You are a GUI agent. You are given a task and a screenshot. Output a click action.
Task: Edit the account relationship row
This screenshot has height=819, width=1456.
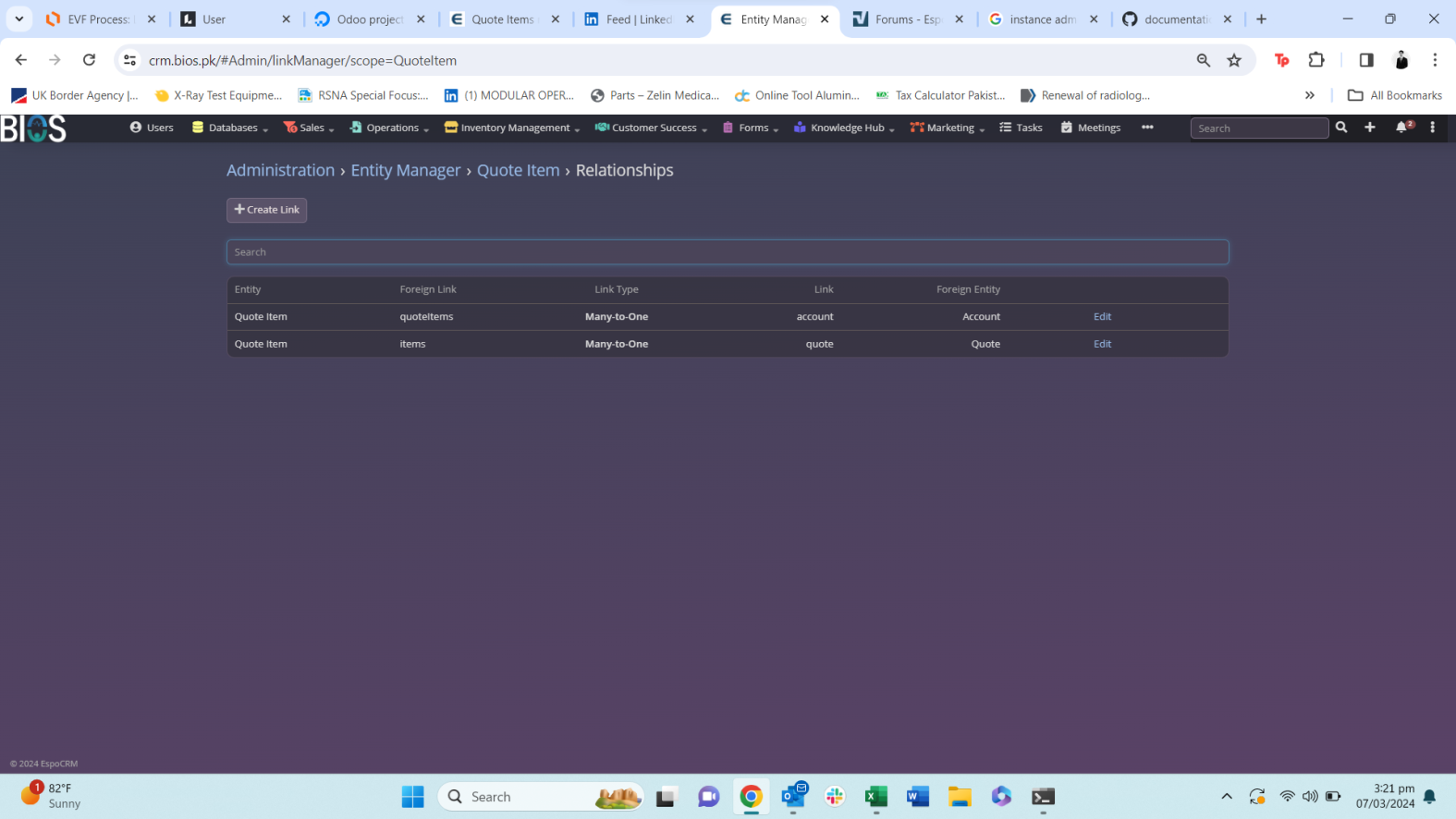(x=1102, y=316)
